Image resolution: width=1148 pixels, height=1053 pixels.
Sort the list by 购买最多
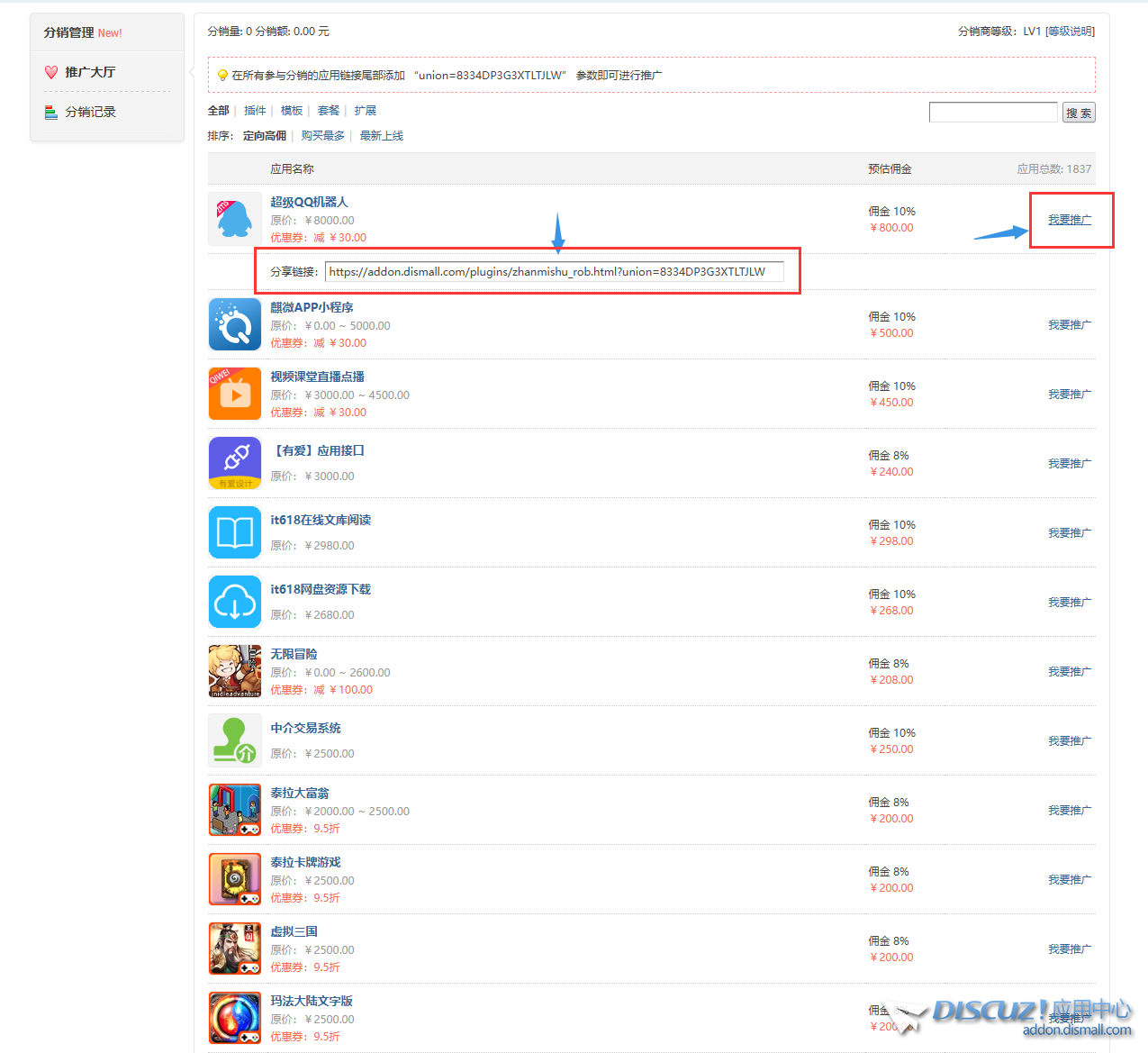322,136
